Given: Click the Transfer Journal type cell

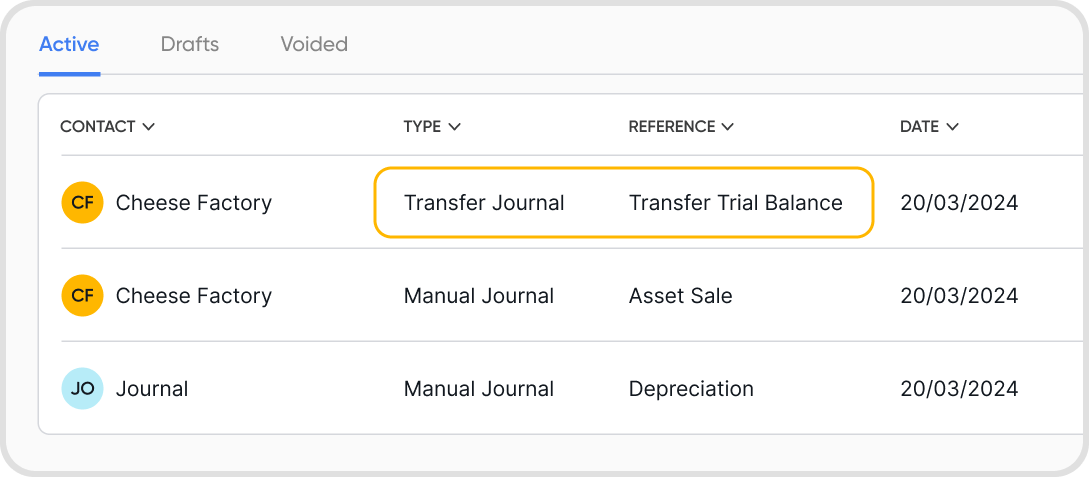Looking at the screenshot, I should 484,203.
